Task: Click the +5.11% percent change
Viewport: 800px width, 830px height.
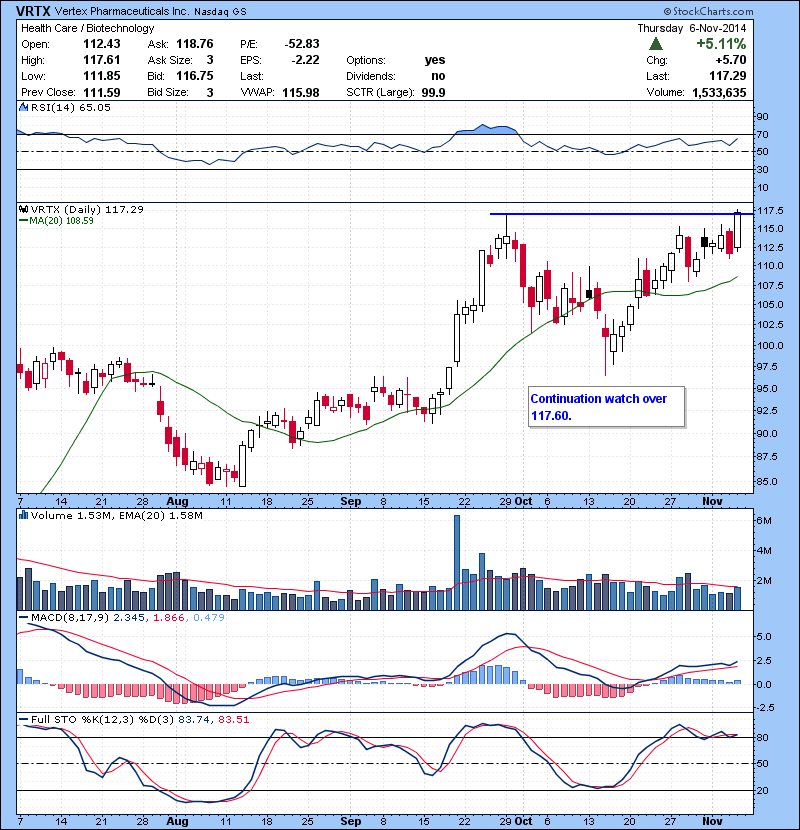Action: [721, 43]
